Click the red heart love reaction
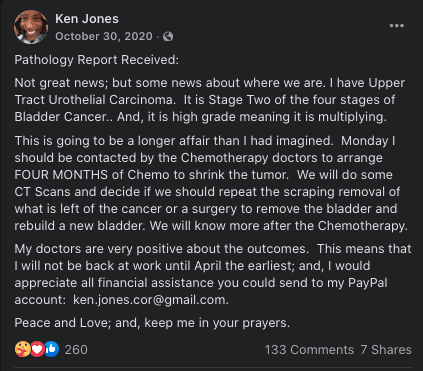 37,349
